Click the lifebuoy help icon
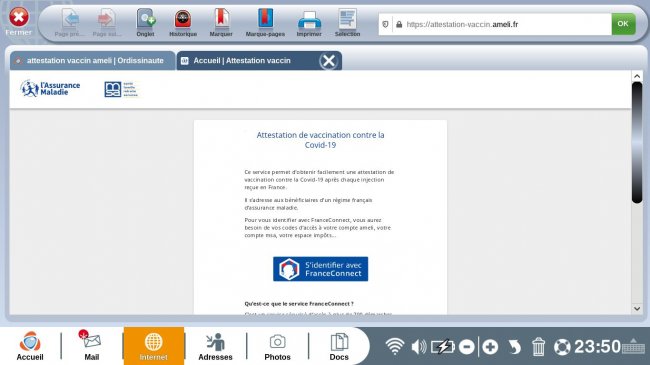 pos(562,347)
